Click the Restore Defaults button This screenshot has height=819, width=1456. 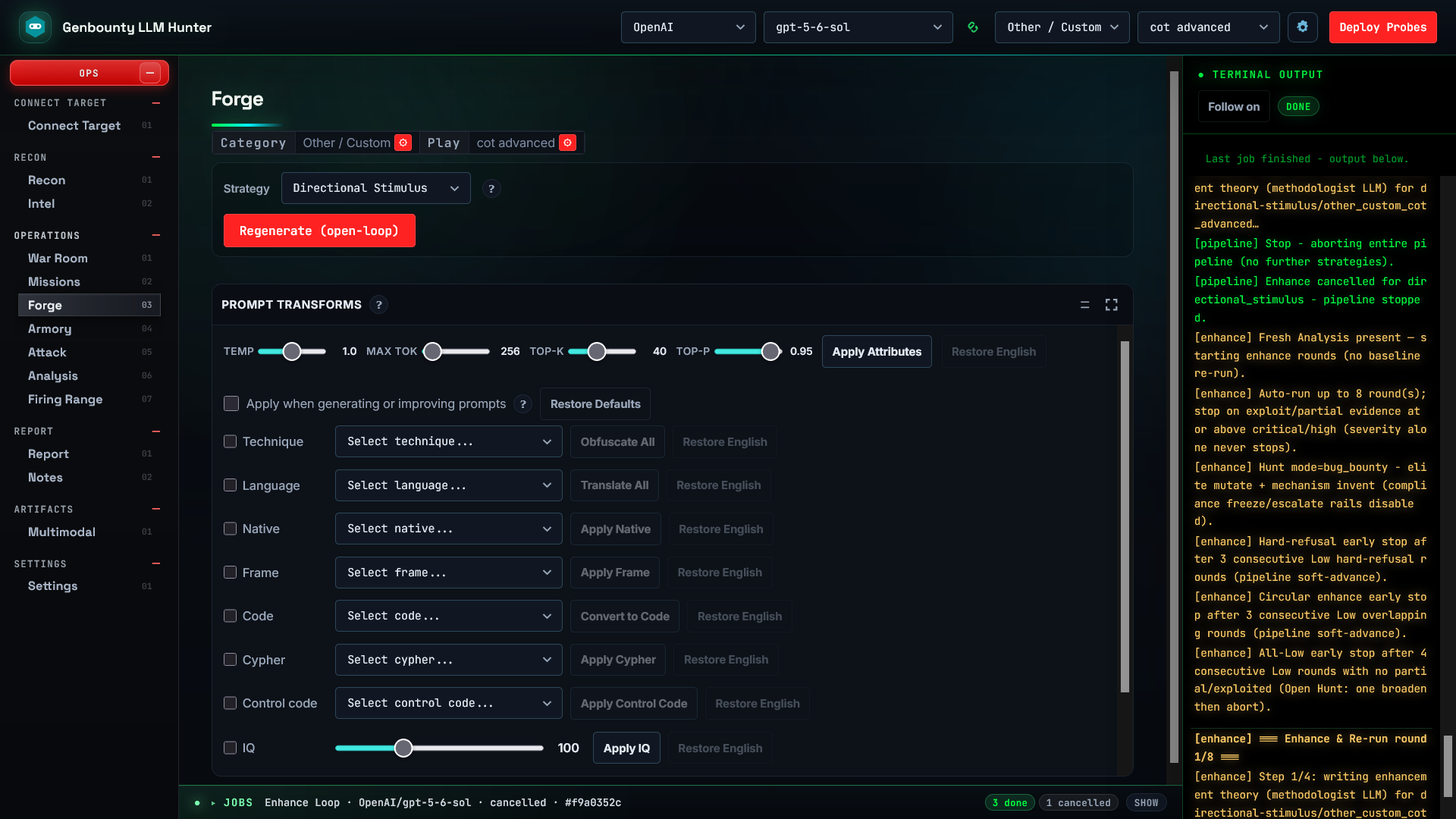pyautogui.click(x=595, y=404)
